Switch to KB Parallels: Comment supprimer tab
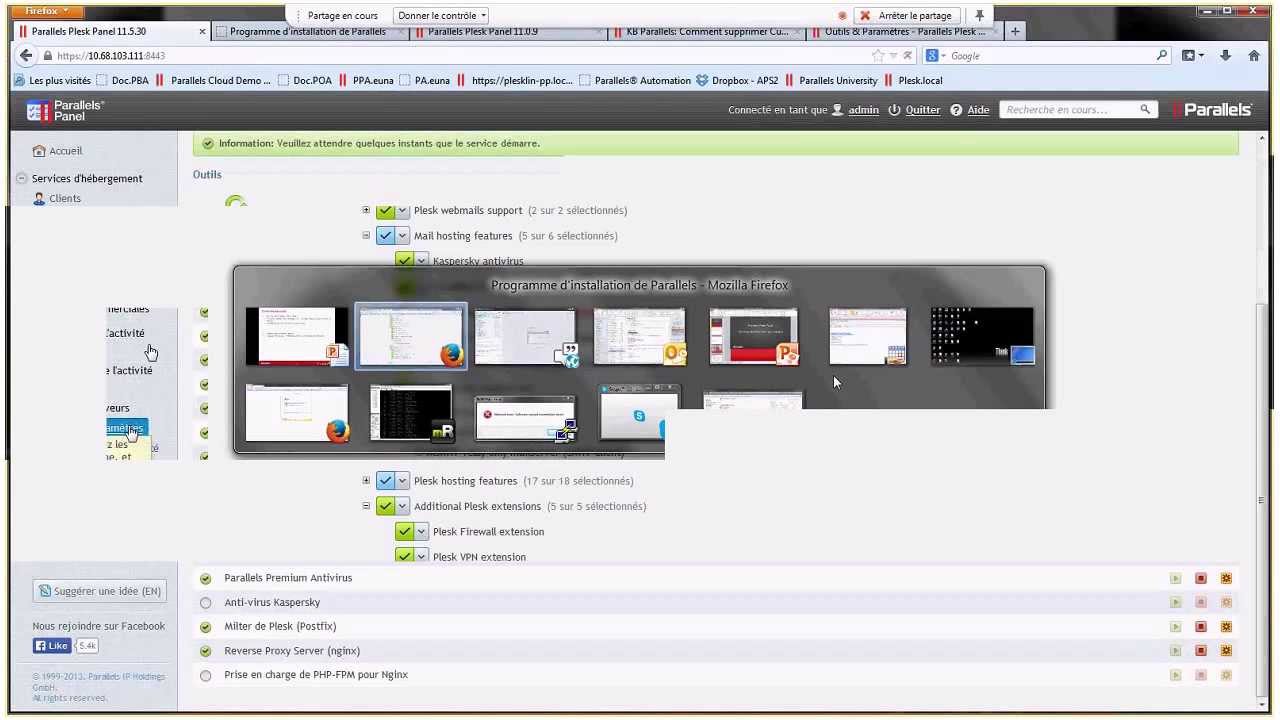The image size is (1280, 720). [706, 32]
